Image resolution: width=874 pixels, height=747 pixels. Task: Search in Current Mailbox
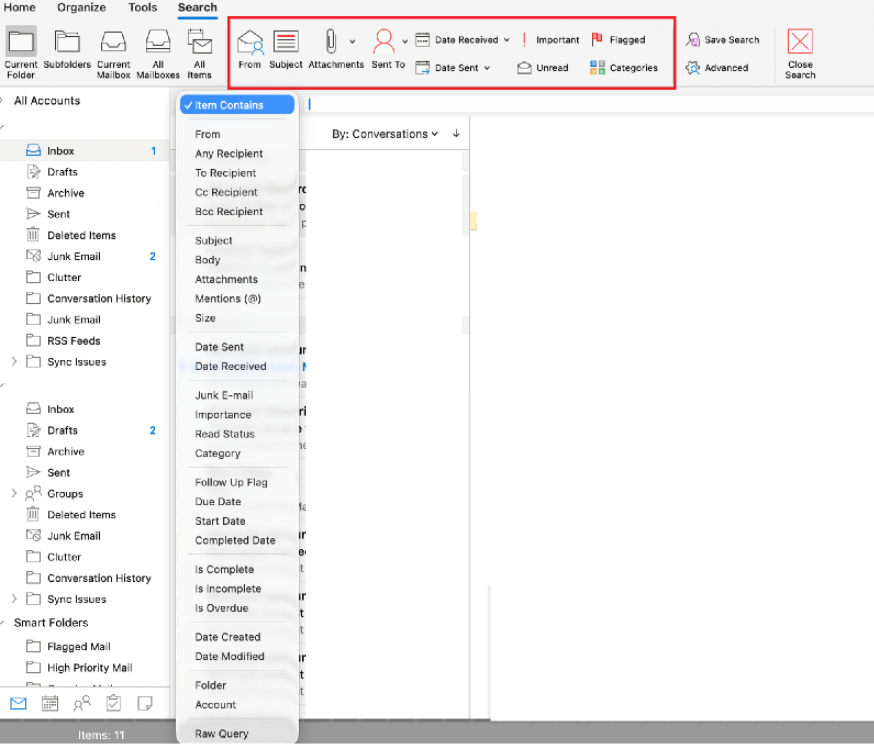[113, 54]
